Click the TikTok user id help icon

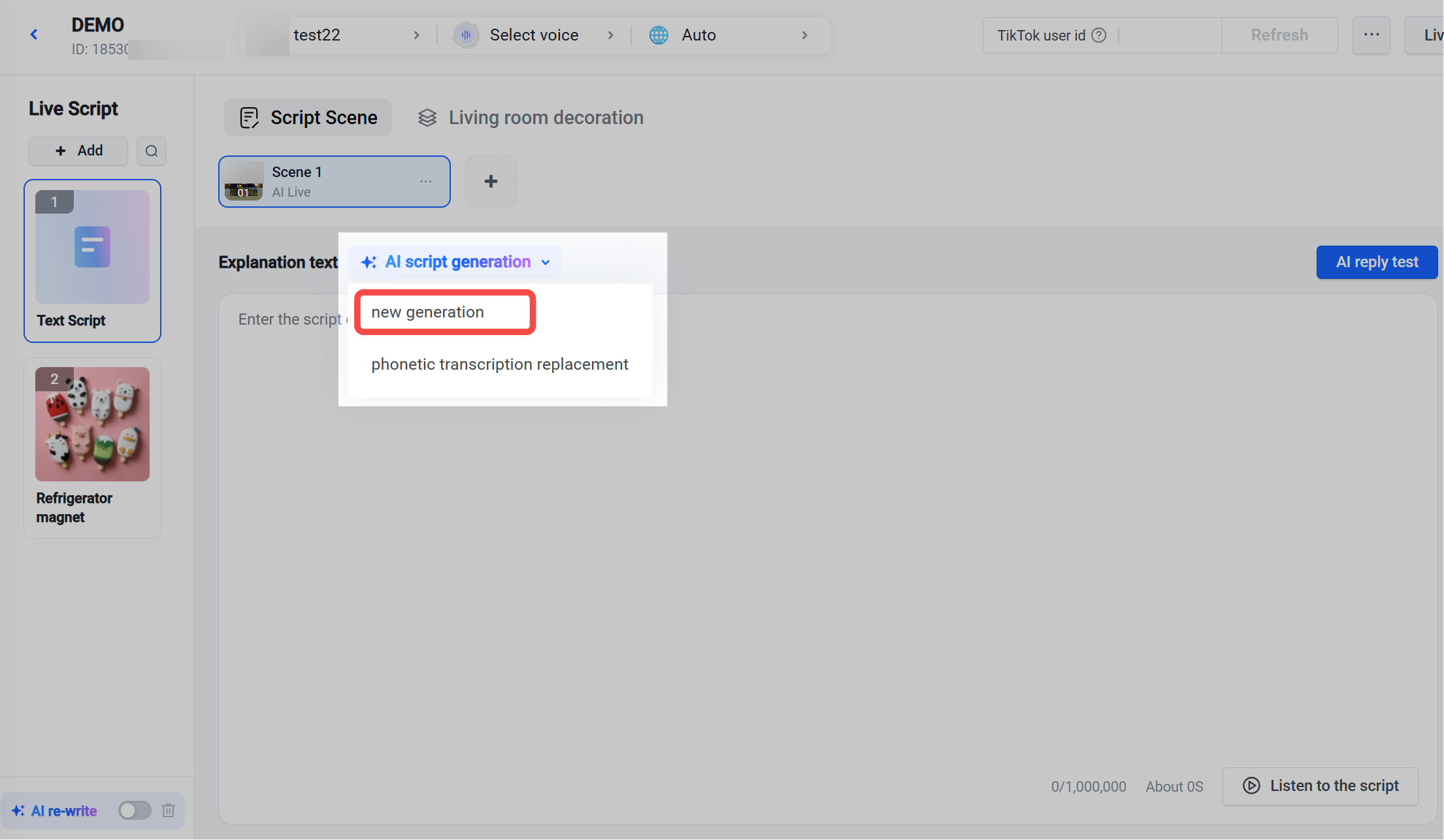[1099, 35]
